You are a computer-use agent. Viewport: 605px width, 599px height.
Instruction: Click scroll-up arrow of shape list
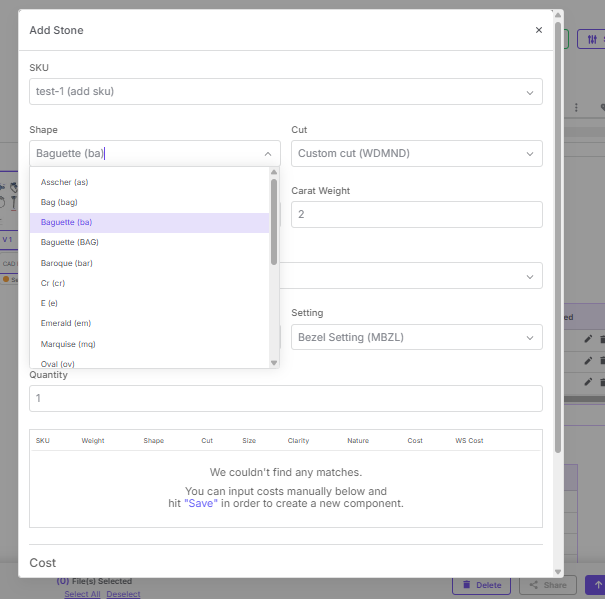click(274, 173)
